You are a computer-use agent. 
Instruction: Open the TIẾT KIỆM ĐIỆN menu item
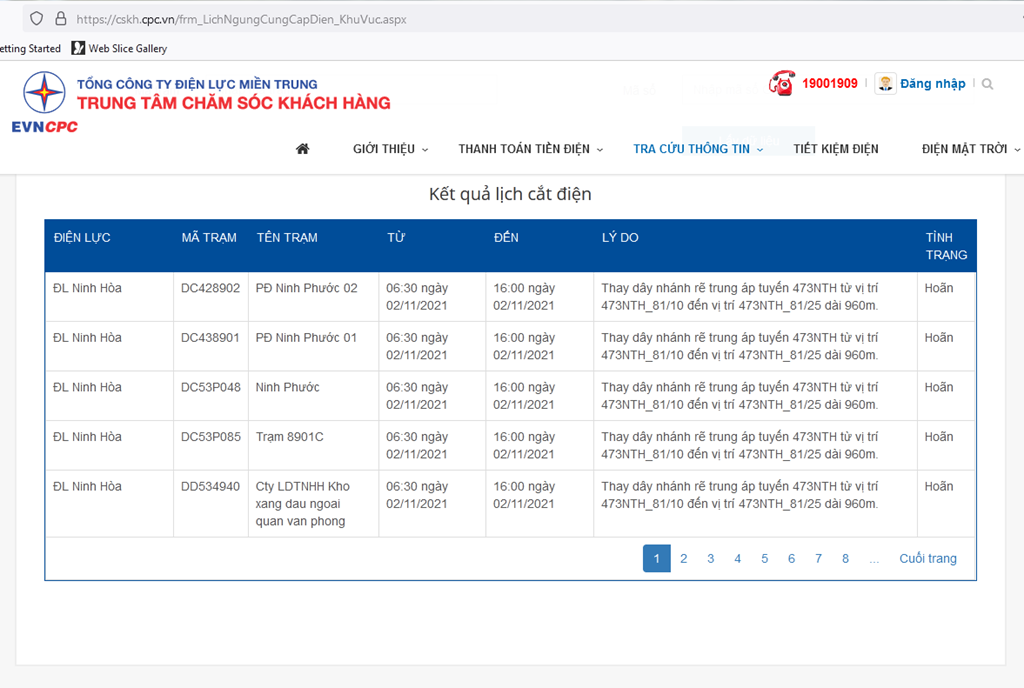(836, 149)
